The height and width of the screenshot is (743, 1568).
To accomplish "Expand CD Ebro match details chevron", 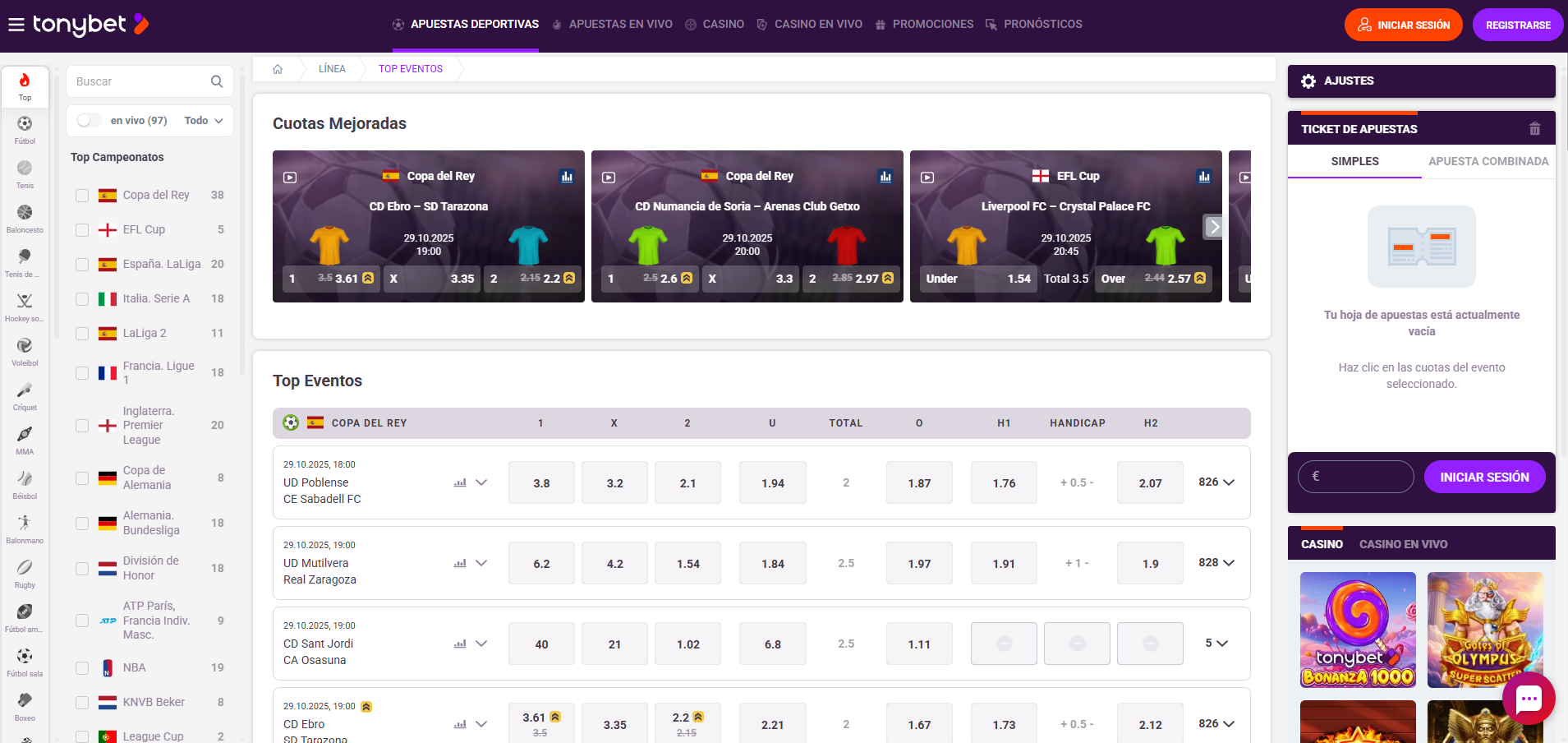I will click(481, 724).
